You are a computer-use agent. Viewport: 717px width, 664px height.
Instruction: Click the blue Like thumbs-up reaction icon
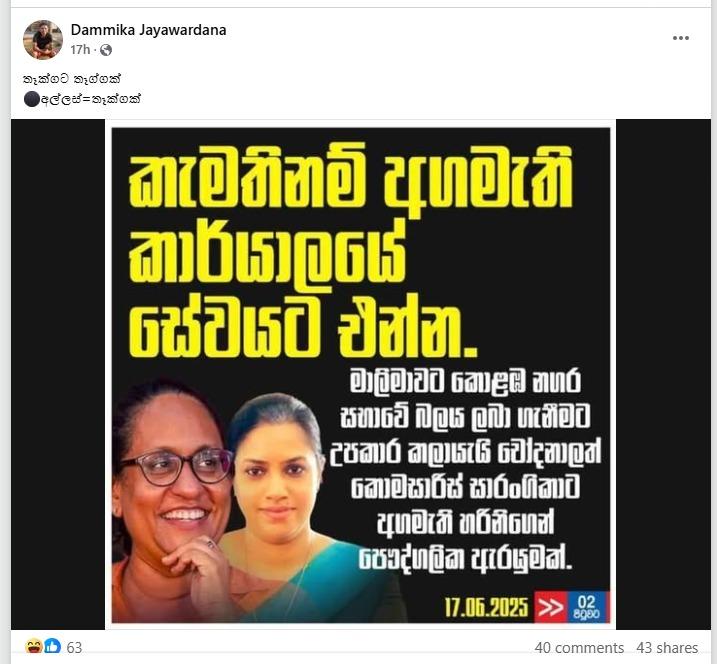tap(53, 647)
